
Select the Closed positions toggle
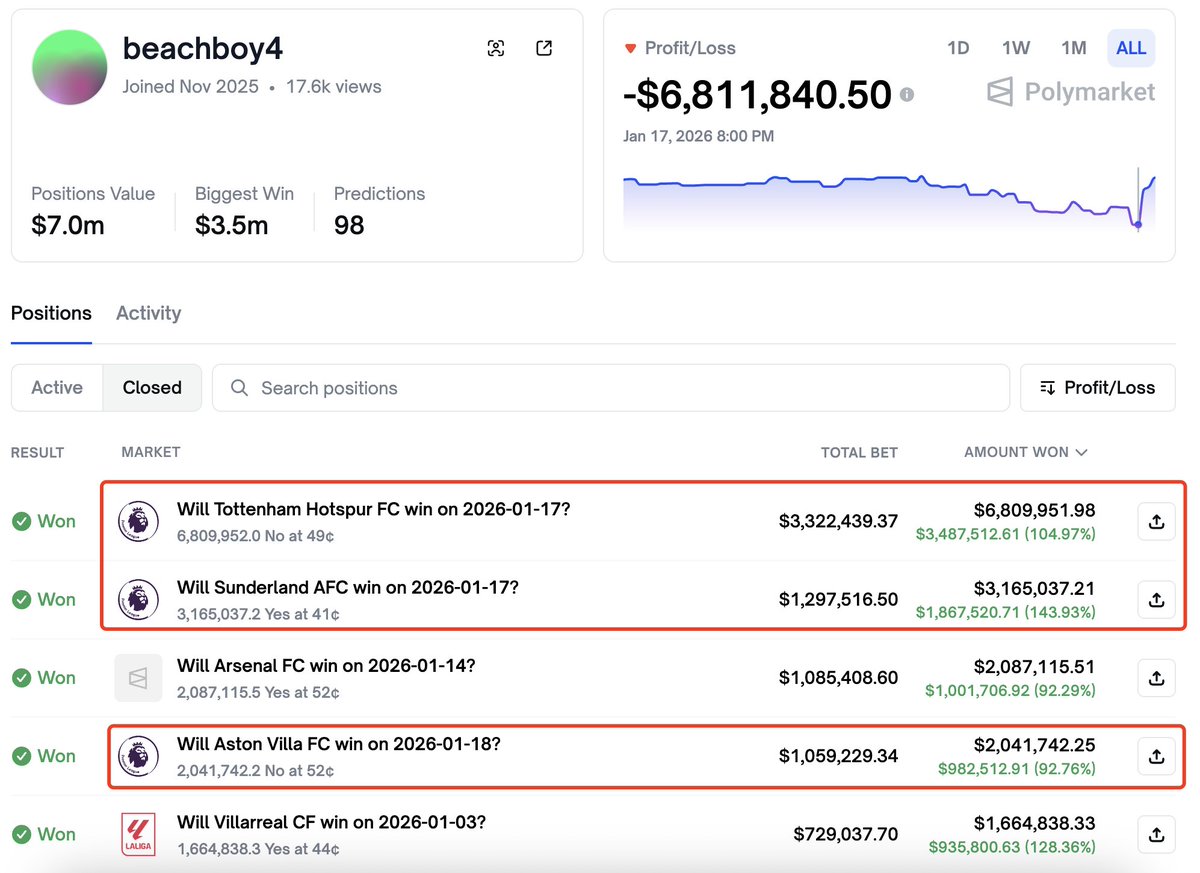coord(152,388)
